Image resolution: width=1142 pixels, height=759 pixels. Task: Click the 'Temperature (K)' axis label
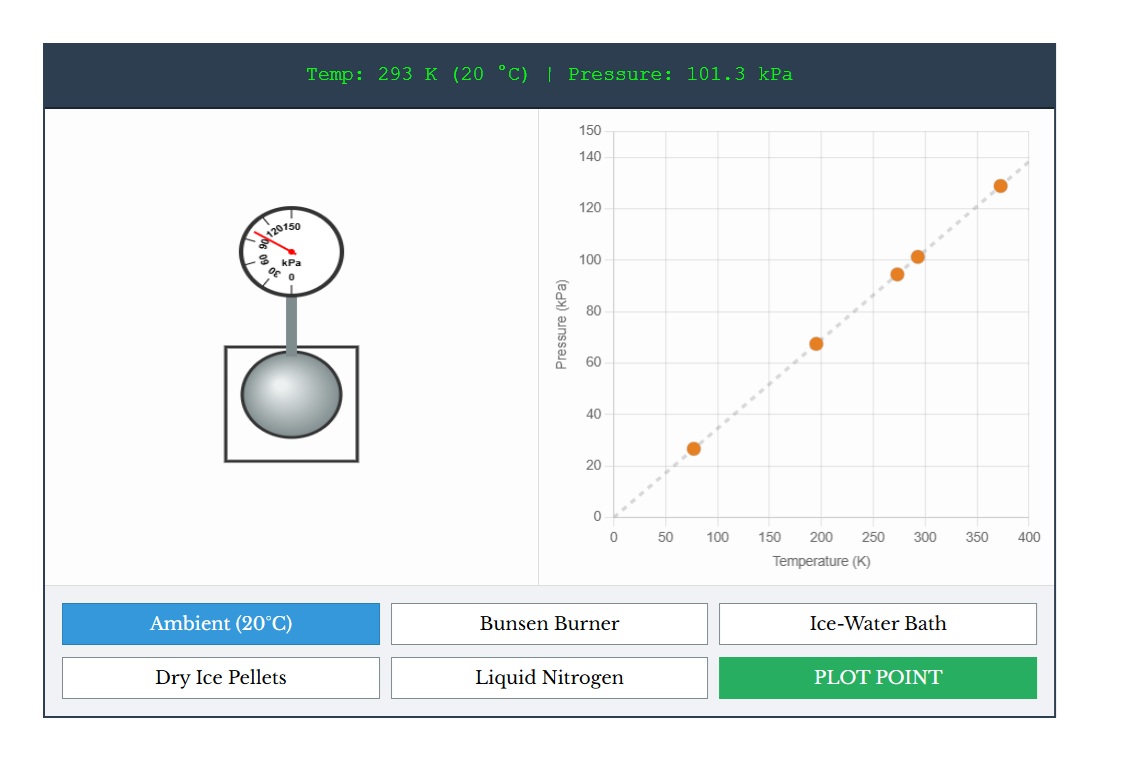pyautogui.click(x=822, y=561)
